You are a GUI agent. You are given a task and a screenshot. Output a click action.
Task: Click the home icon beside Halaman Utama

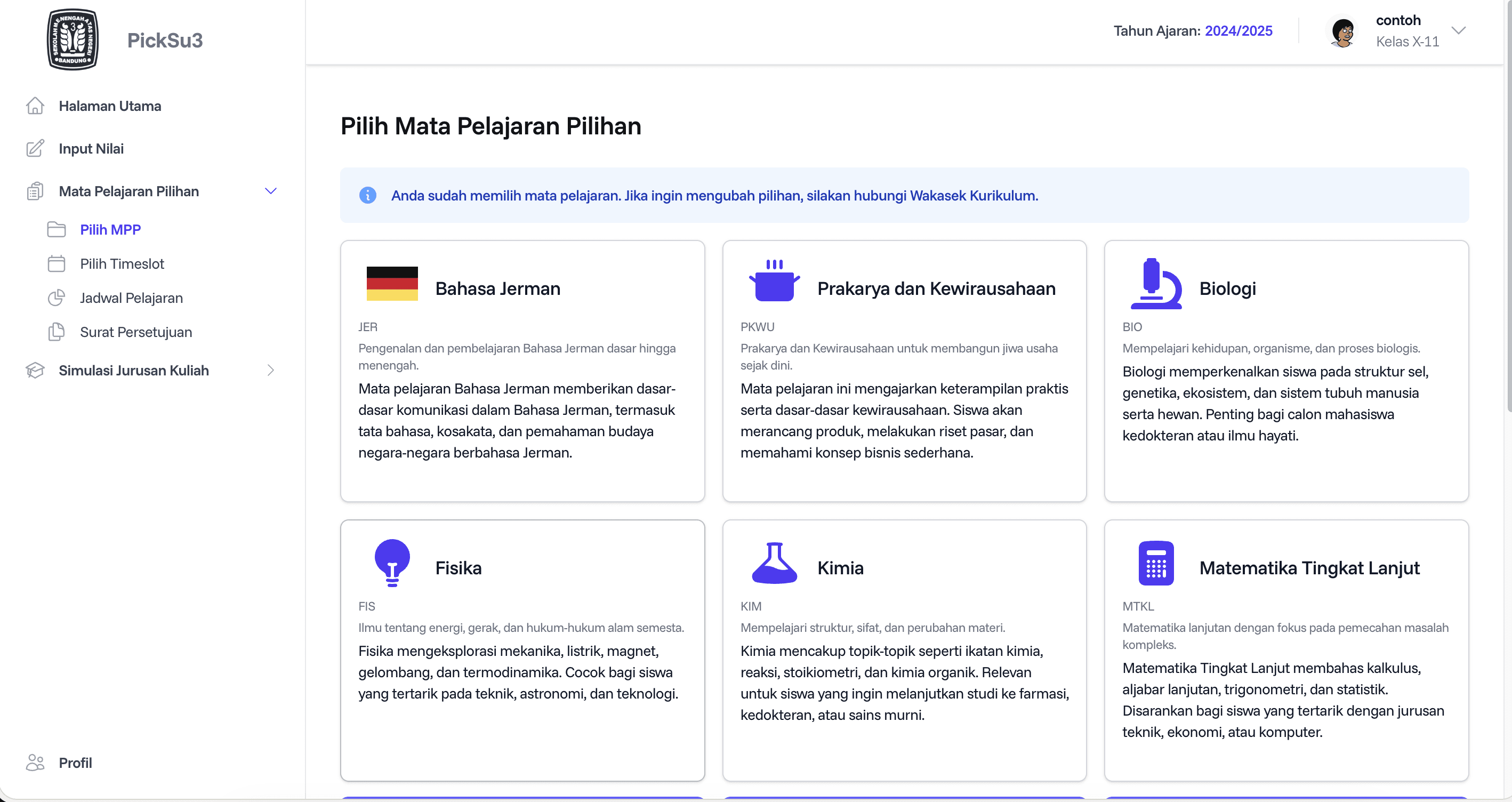35,106
